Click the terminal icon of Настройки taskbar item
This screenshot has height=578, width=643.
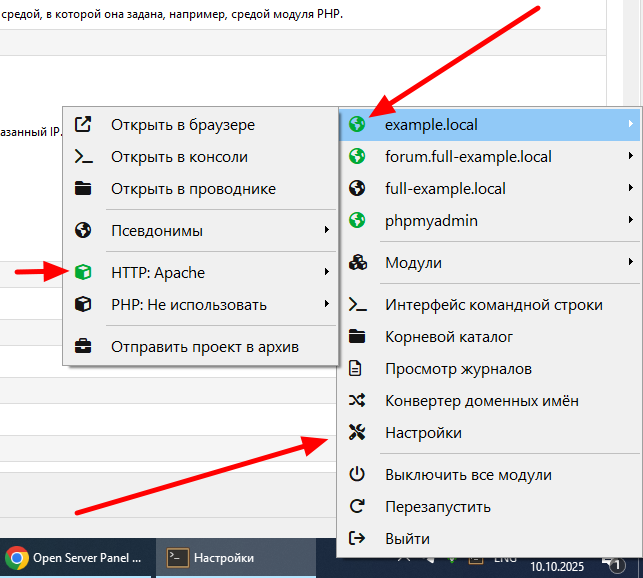pos(178,558)
